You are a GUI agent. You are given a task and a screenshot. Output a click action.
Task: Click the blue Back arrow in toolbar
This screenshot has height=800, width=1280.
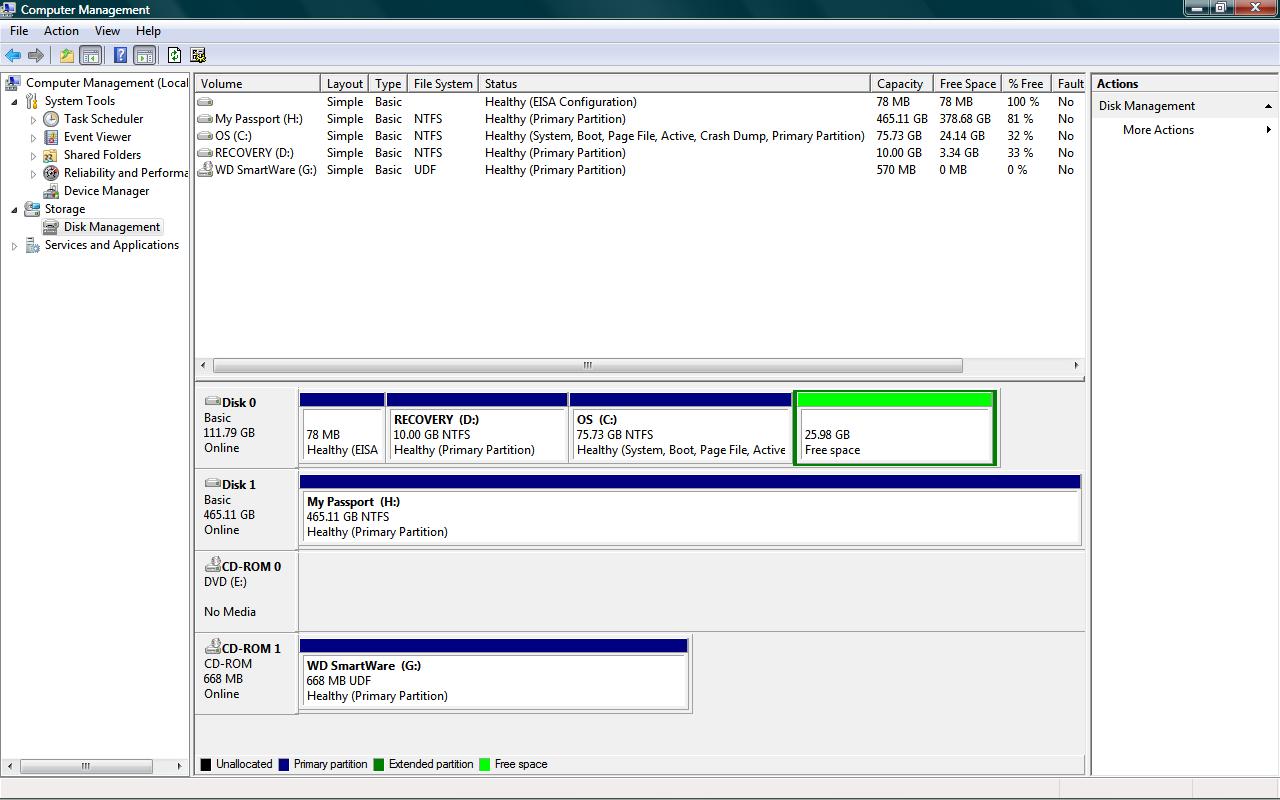13,56
